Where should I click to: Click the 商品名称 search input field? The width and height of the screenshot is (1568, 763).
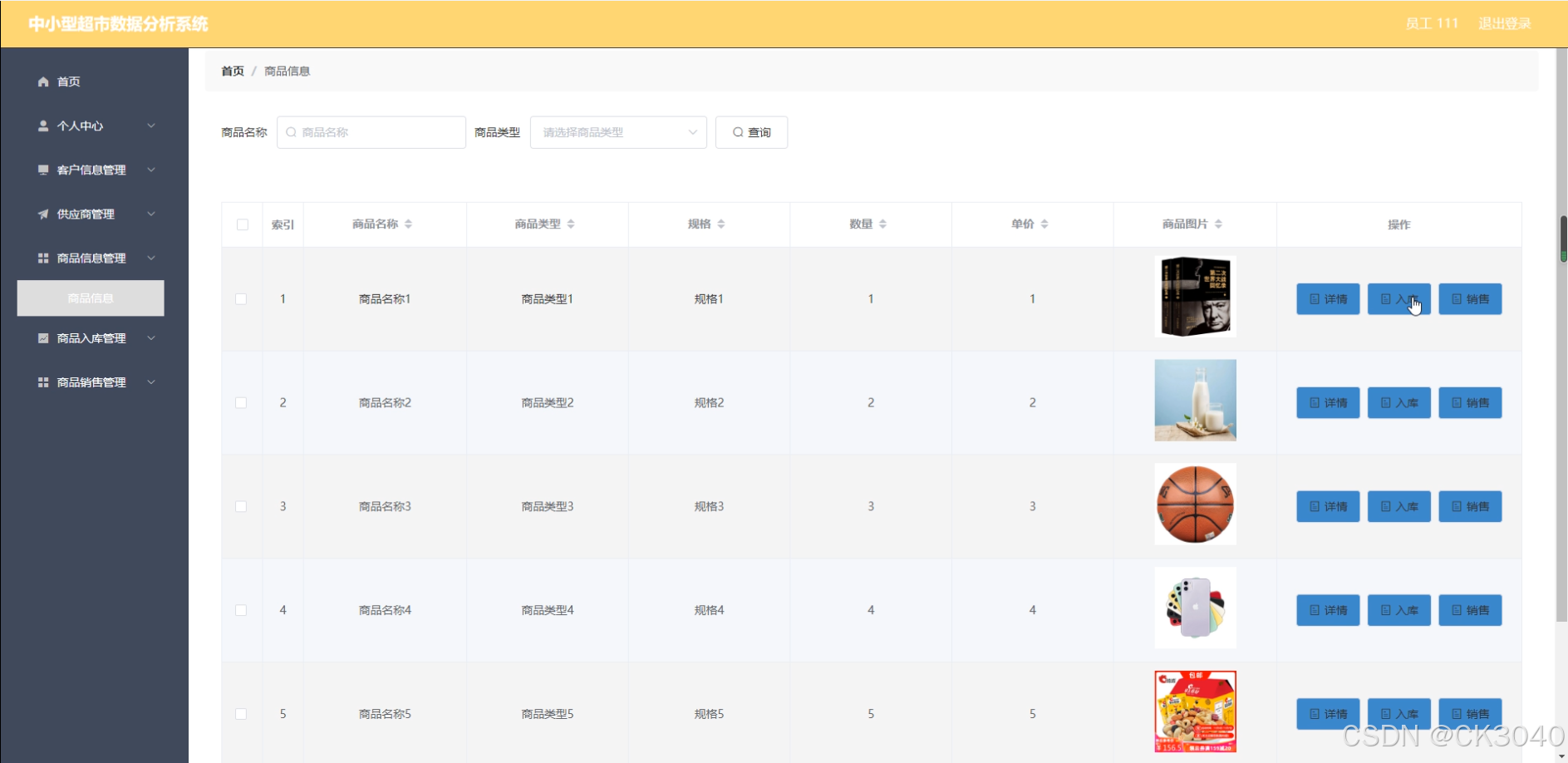pyautogui.click(x=371, y=132)
